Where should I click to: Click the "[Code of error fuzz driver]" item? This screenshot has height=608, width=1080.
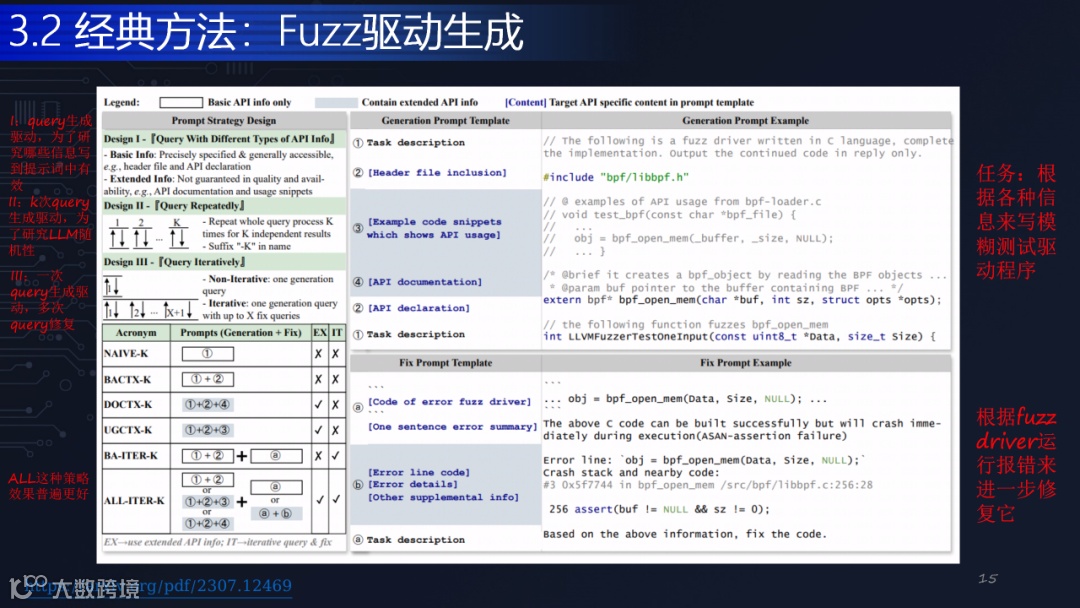coord(449,401)
